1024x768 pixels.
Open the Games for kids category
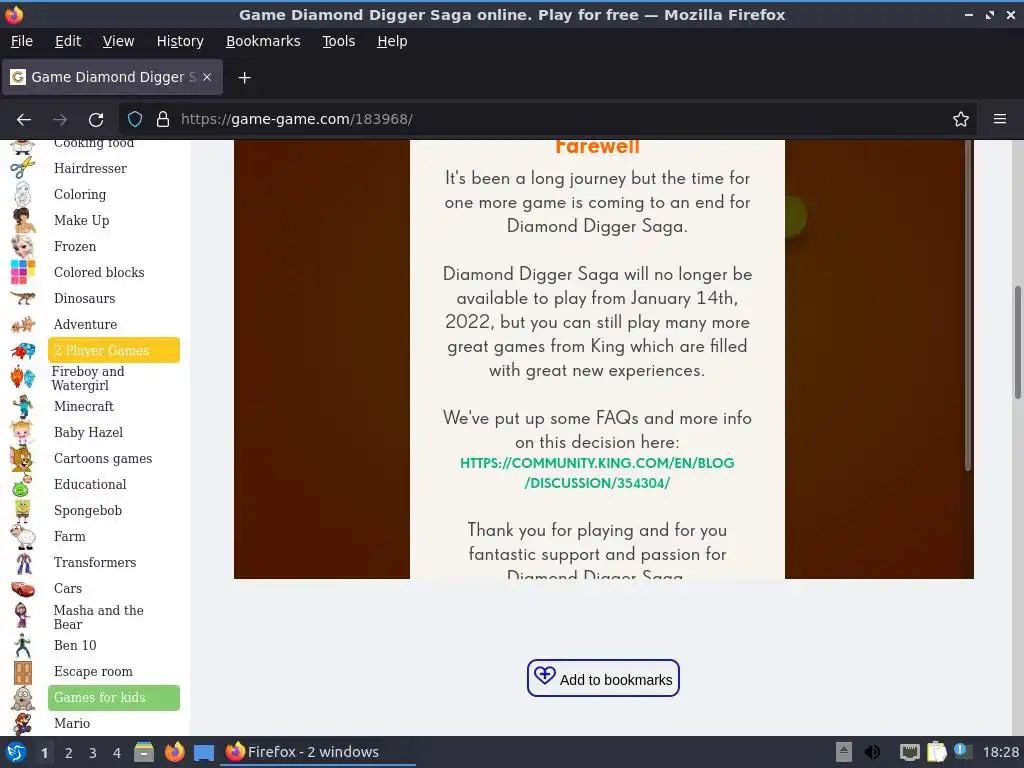114,697
